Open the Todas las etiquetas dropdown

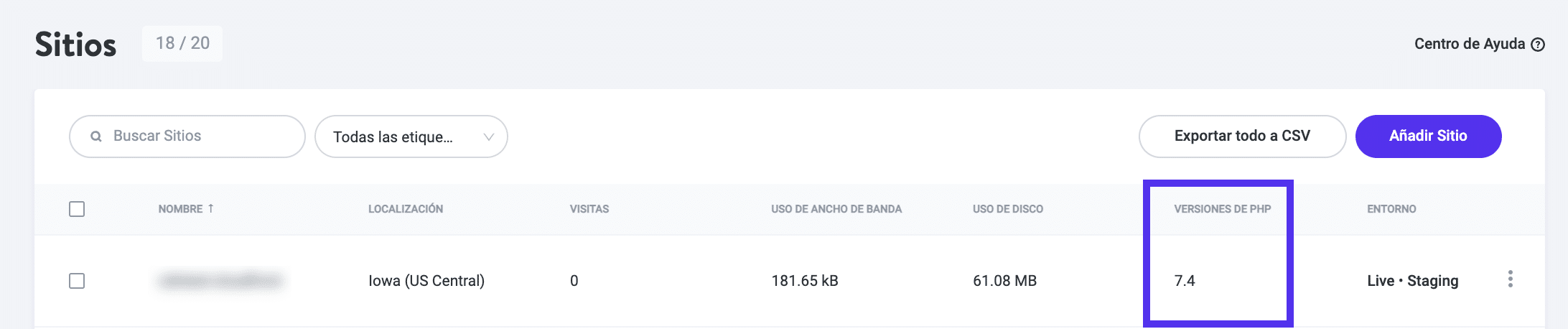click(x=402, y=136)
